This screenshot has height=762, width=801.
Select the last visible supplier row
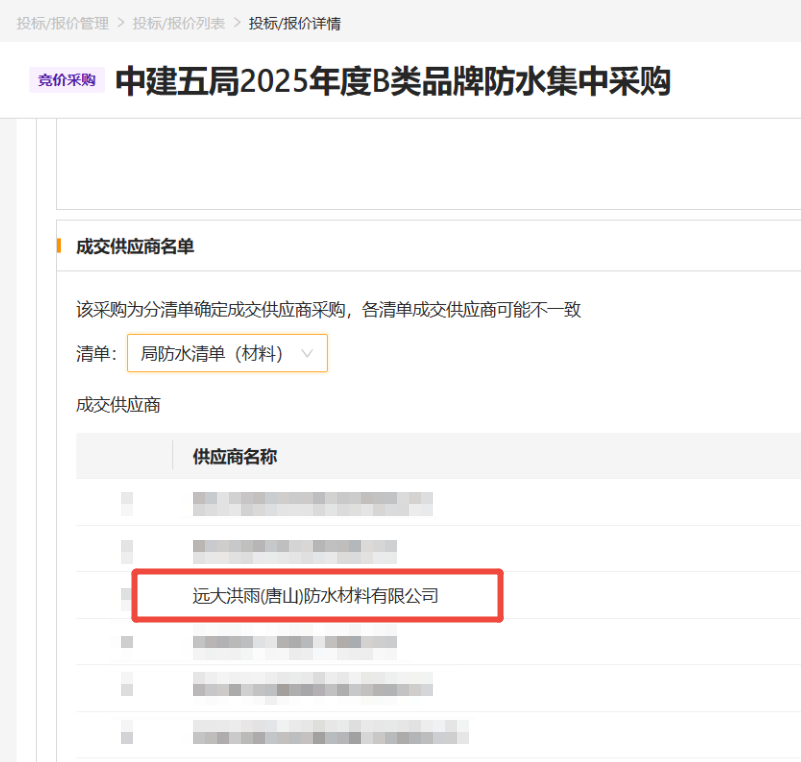coord(330,733)
